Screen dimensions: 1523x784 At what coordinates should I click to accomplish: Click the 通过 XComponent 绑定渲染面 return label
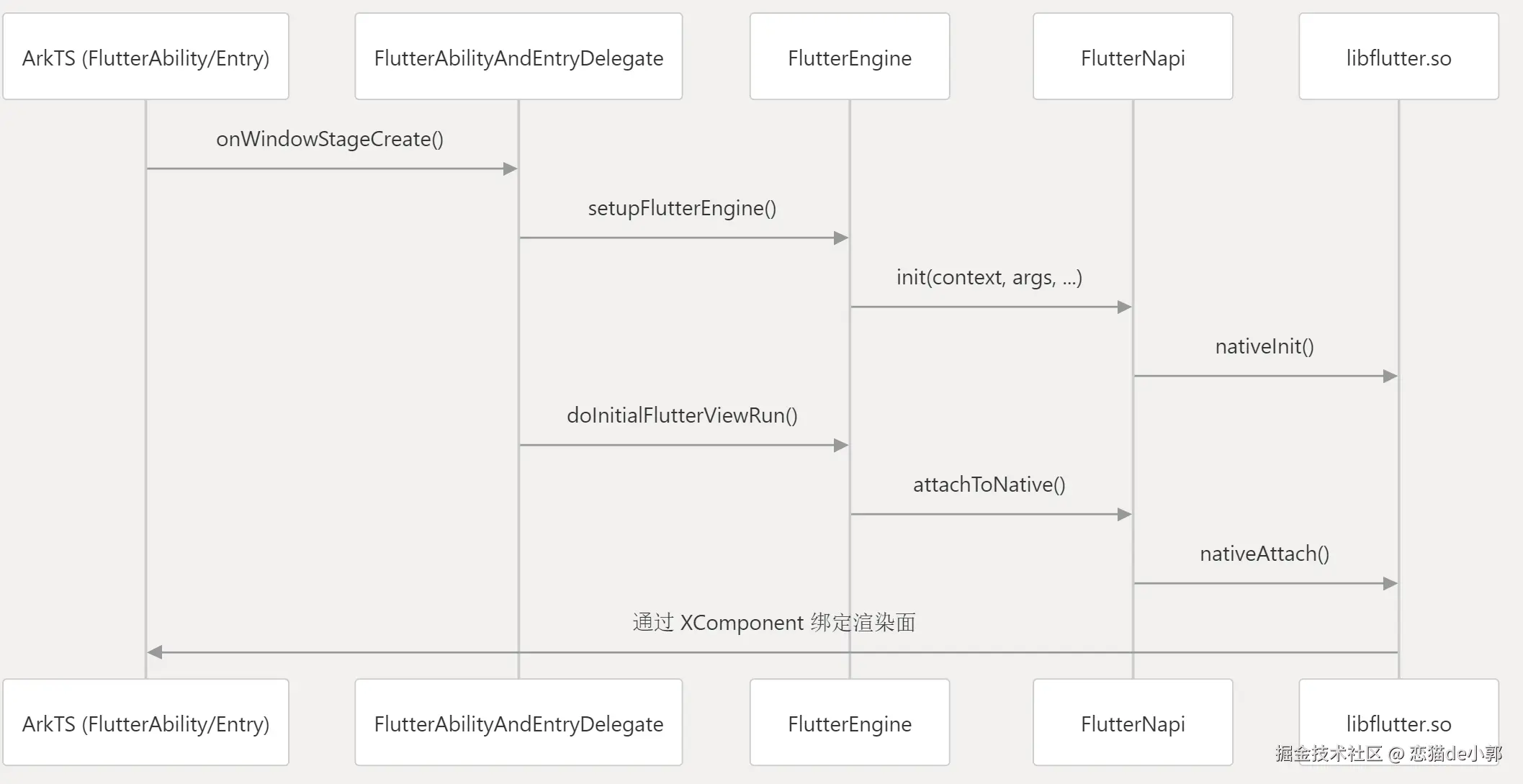773,622
